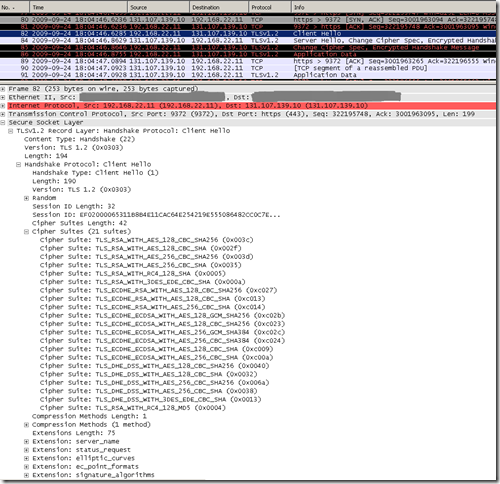The image size is (500, 484).
Task: Select Extensions Length: 75 line
Action: (74, 433)
